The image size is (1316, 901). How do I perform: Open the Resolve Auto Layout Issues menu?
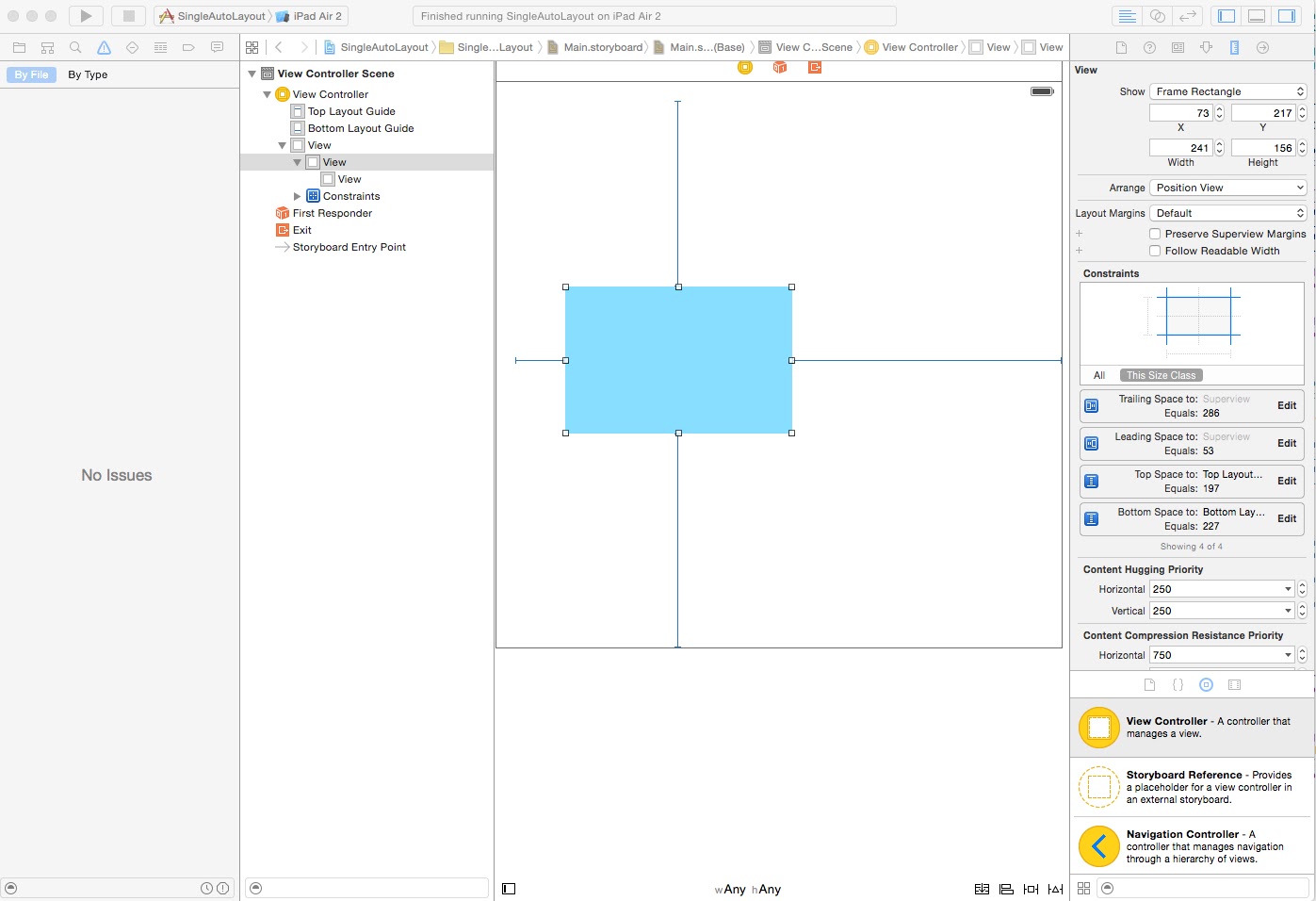(1054, 889)
